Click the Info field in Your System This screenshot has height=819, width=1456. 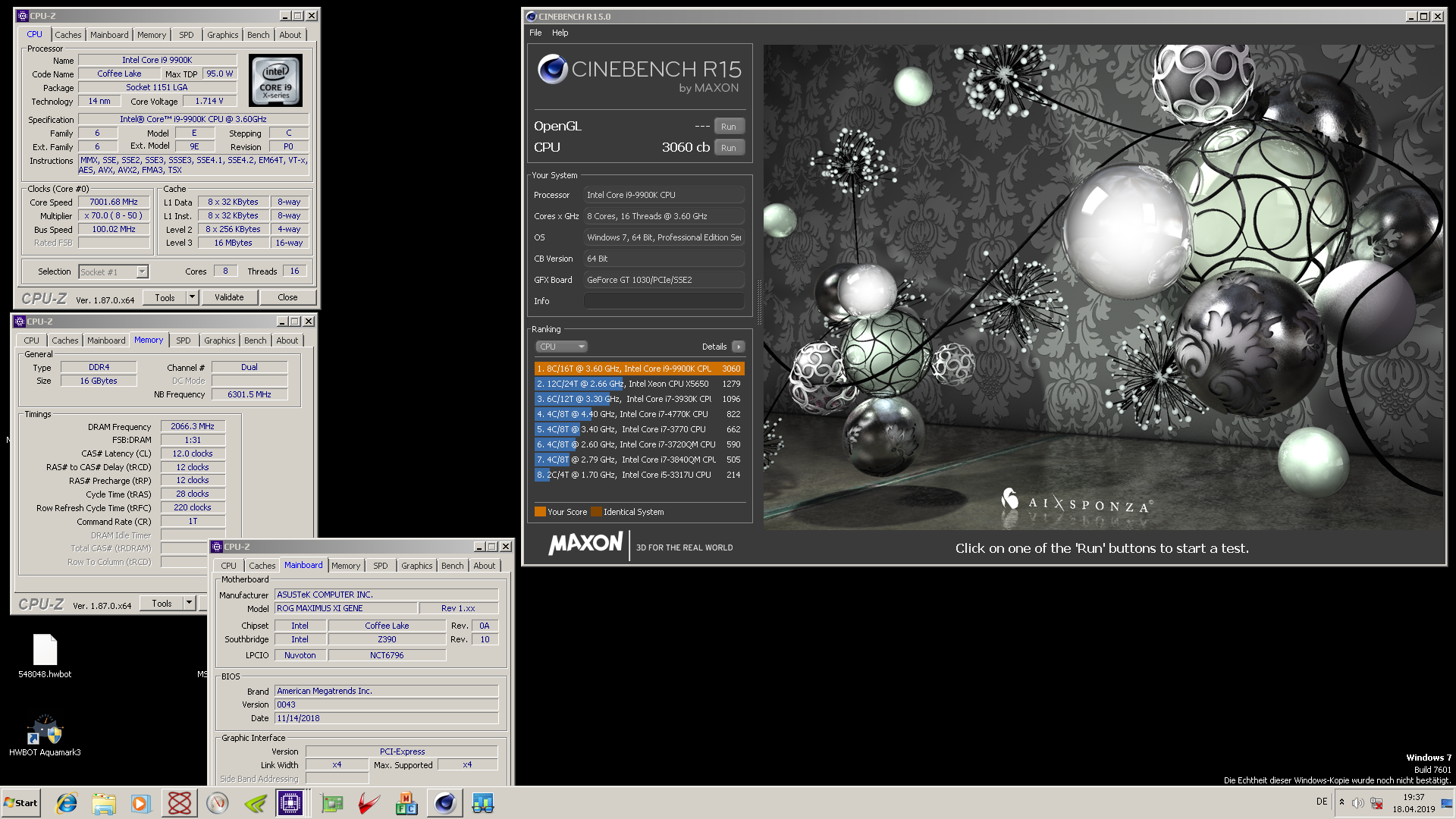click(x=664, y=301)
